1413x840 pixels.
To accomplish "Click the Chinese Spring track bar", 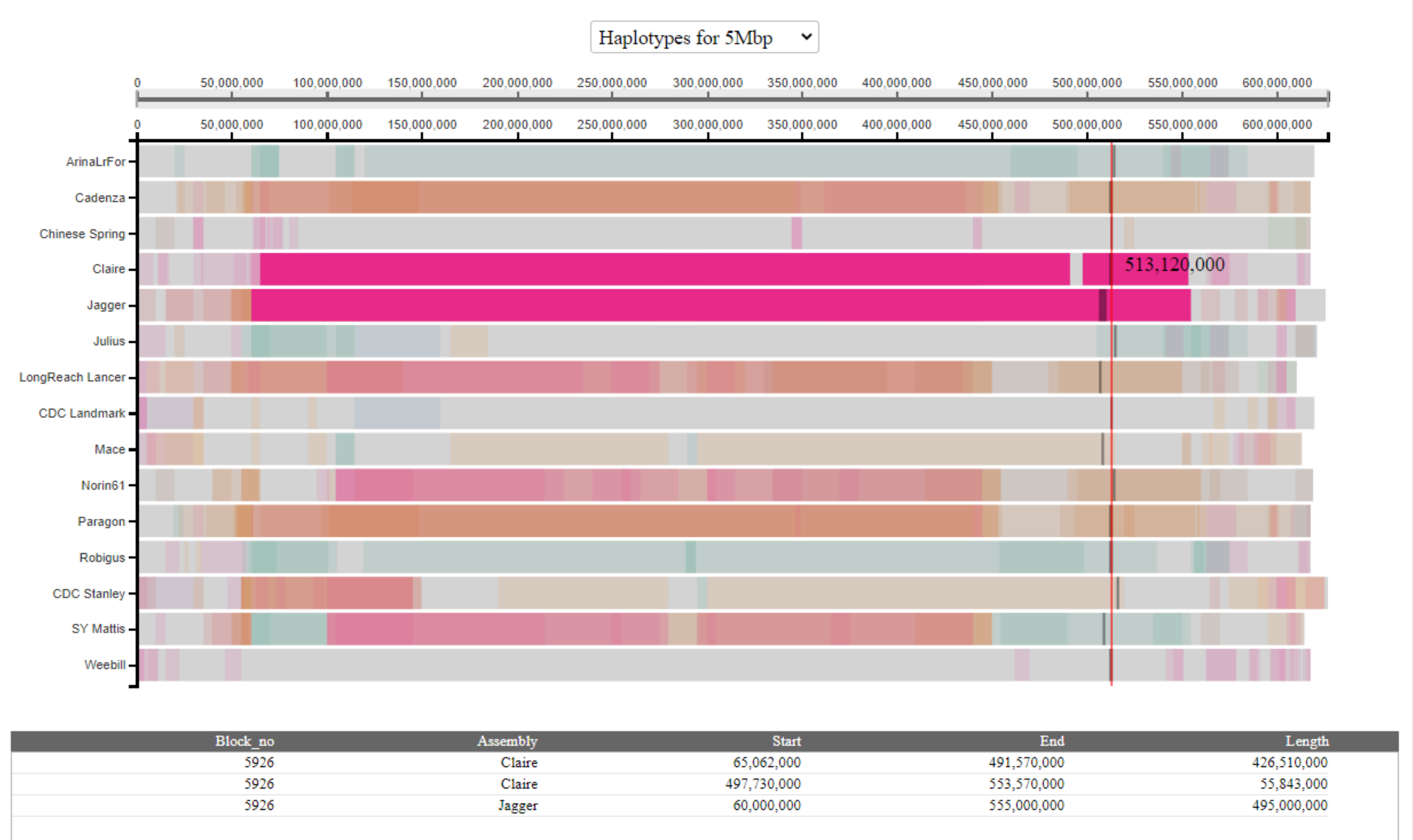I will [x=724, y=233].
